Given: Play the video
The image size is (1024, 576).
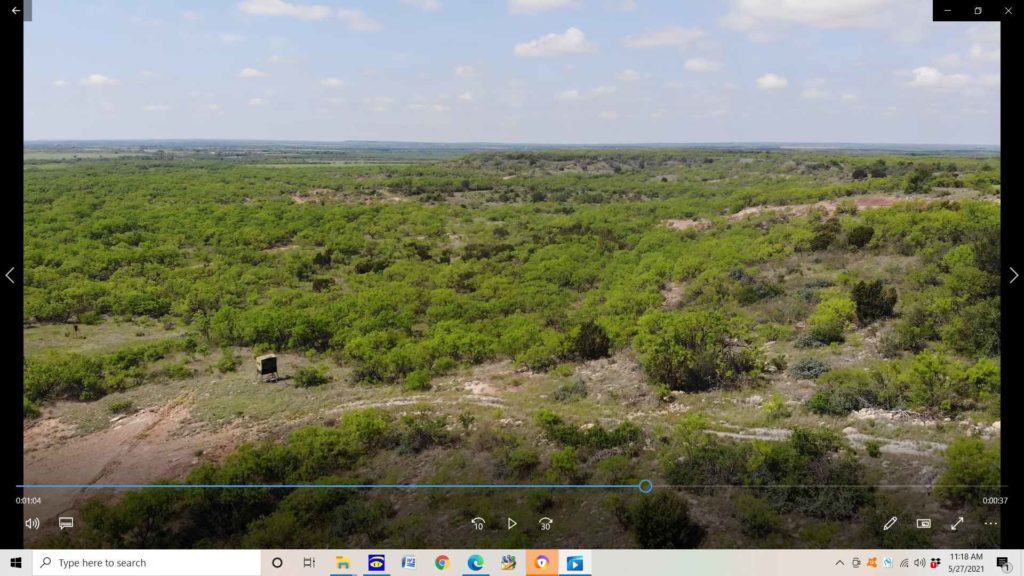Looking at the screenshot, I should pos(512,524).
